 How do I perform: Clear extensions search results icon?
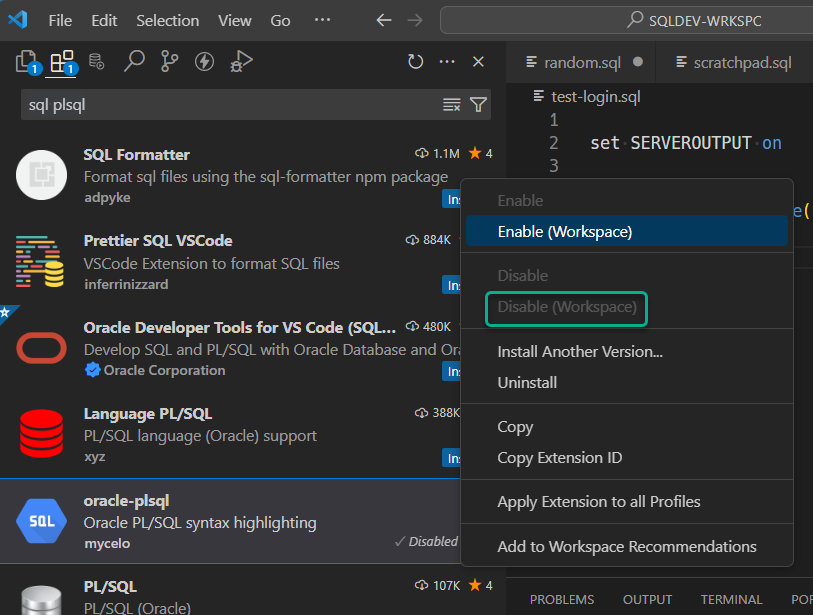[x=452, y=105]
